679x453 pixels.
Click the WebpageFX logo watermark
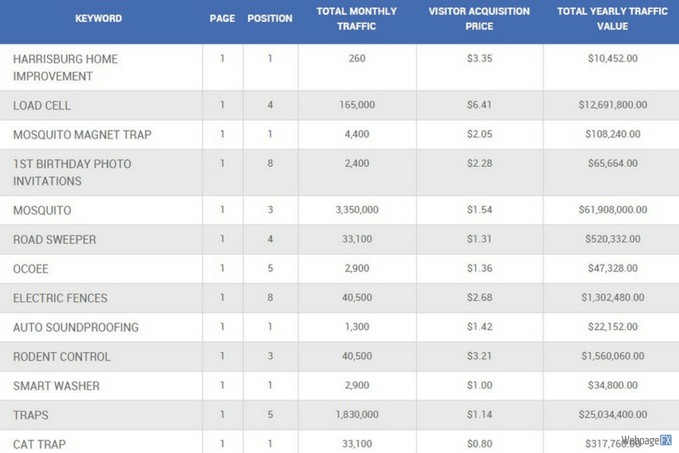click(645, 440)
